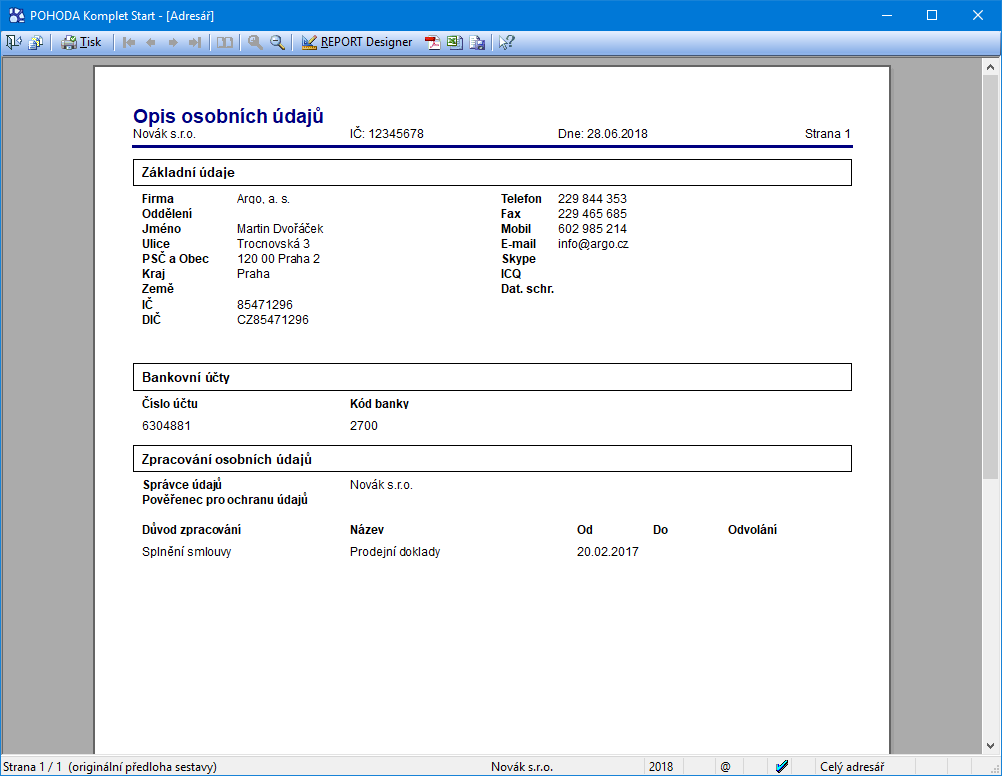Zoom in with magnifier plus icon
The width and height of the screenshot is (1002, 776).
click(255, 42)
